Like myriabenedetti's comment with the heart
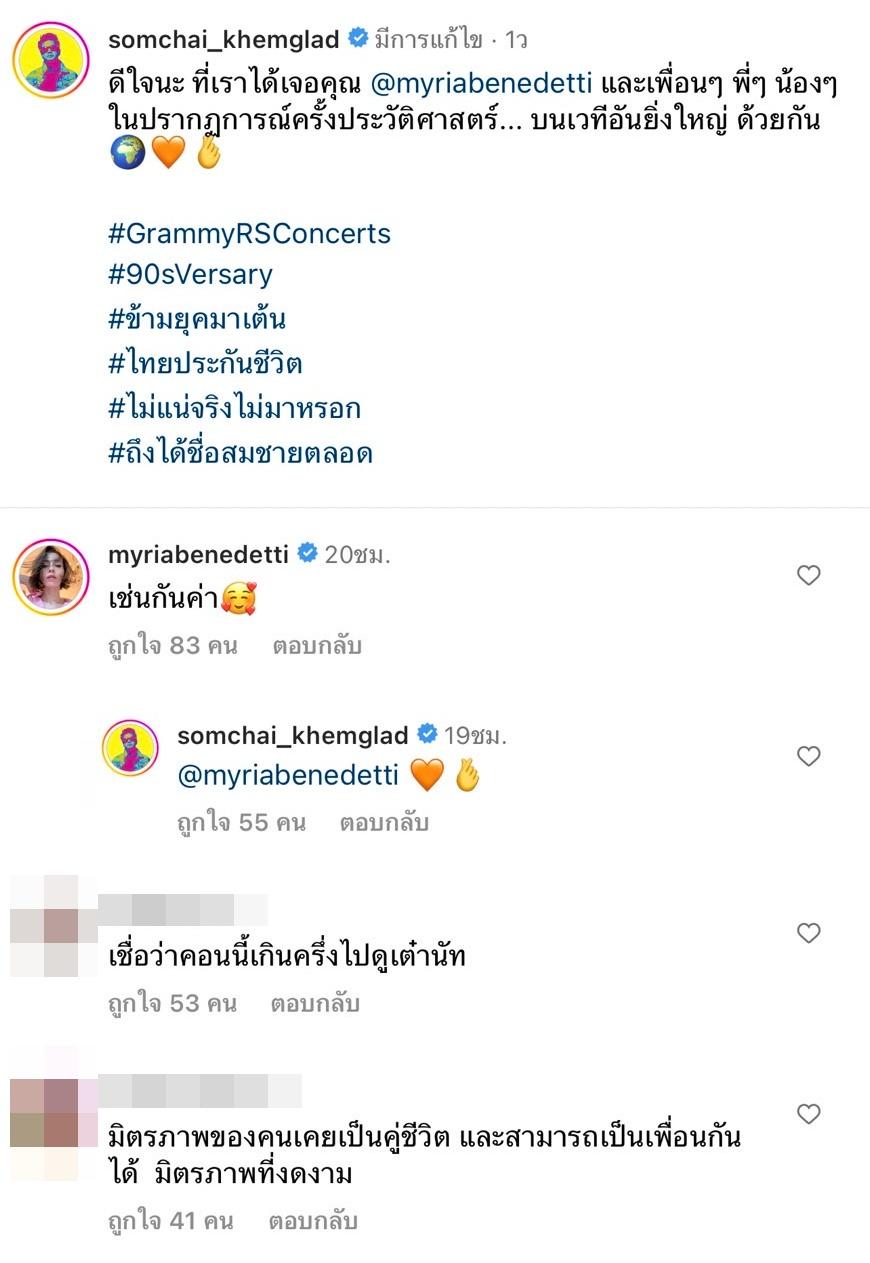This screenshot has width=870, height=1263. pyautogui.click(x=808, y=575)
